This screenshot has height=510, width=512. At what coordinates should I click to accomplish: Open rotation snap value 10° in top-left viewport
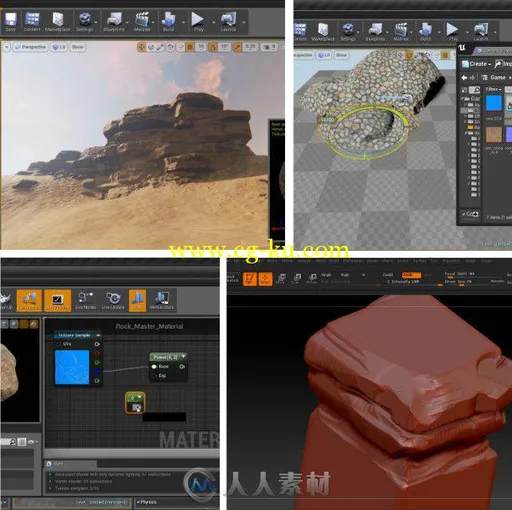click(x=224, y=47)
